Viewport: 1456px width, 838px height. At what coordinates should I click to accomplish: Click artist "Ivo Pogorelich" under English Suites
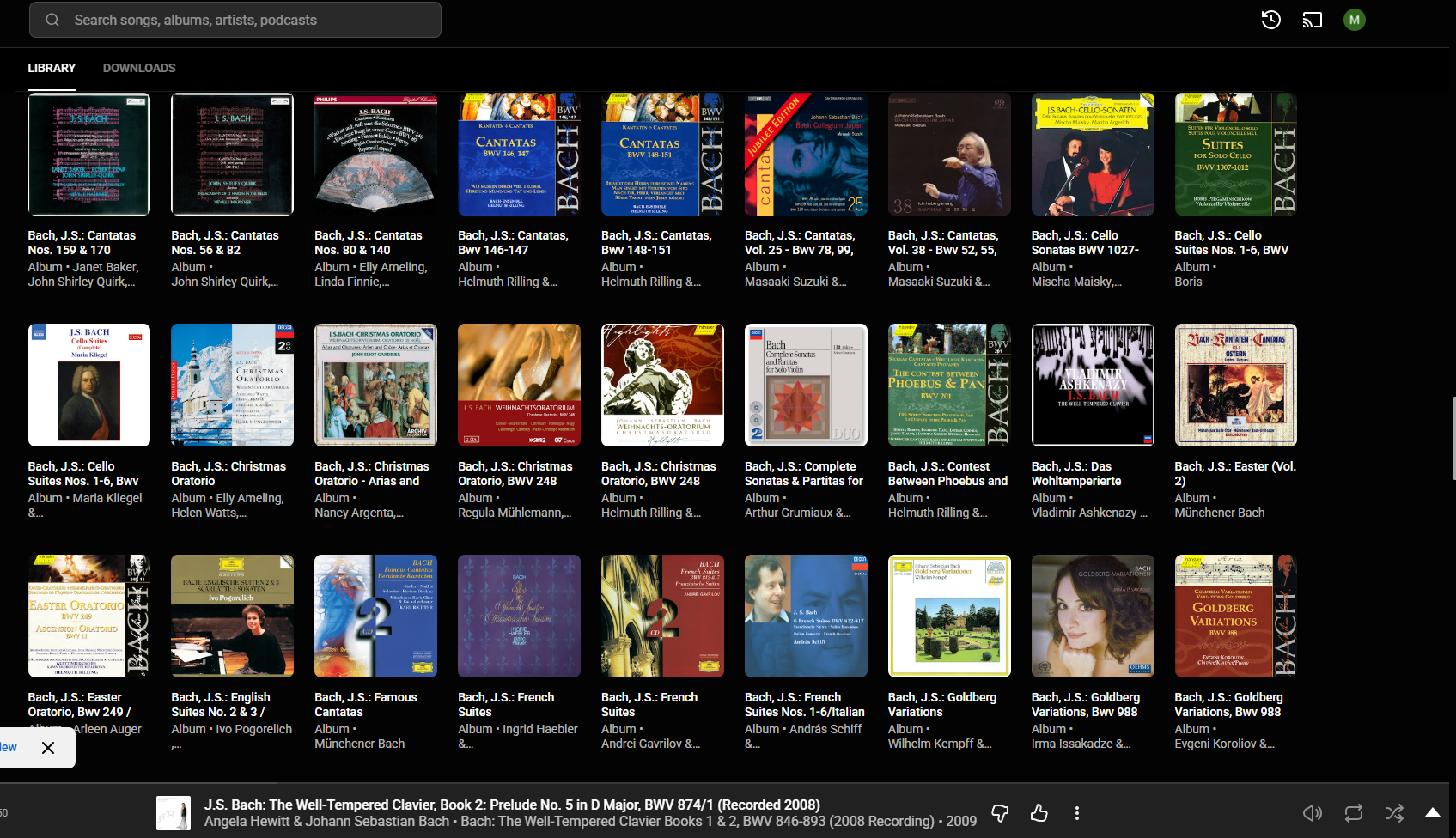[x=254, y=729]
